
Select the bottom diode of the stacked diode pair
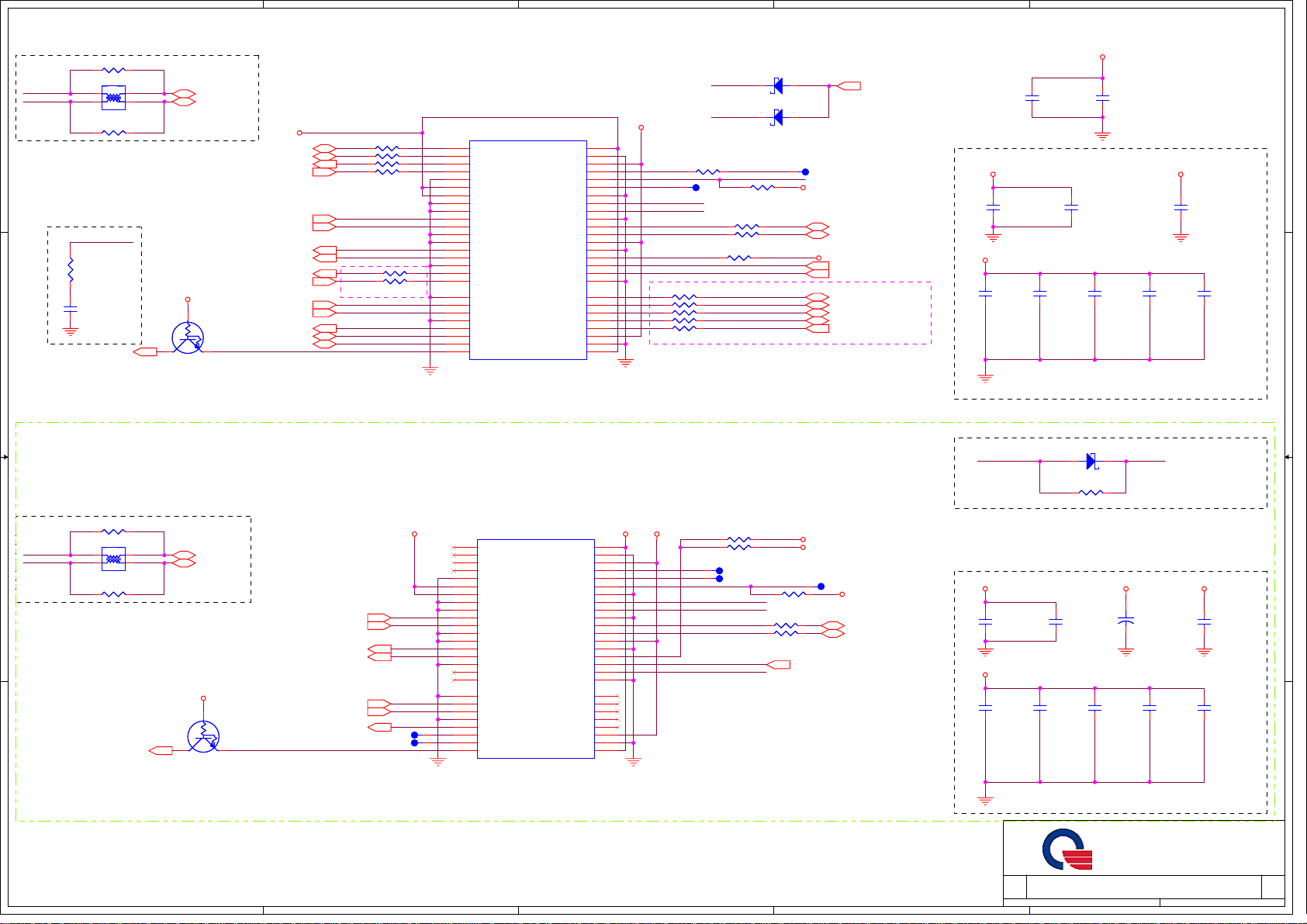click(x=777, y=117)
